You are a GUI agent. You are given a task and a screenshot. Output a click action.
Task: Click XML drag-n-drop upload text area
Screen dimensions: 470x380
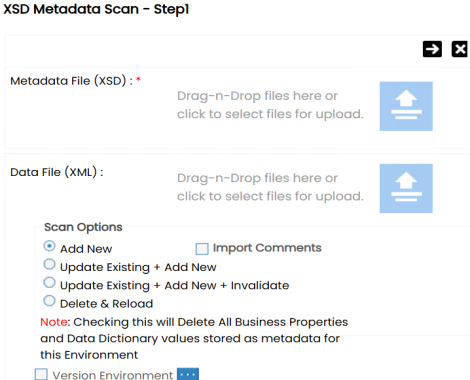[x=270, y=187]
